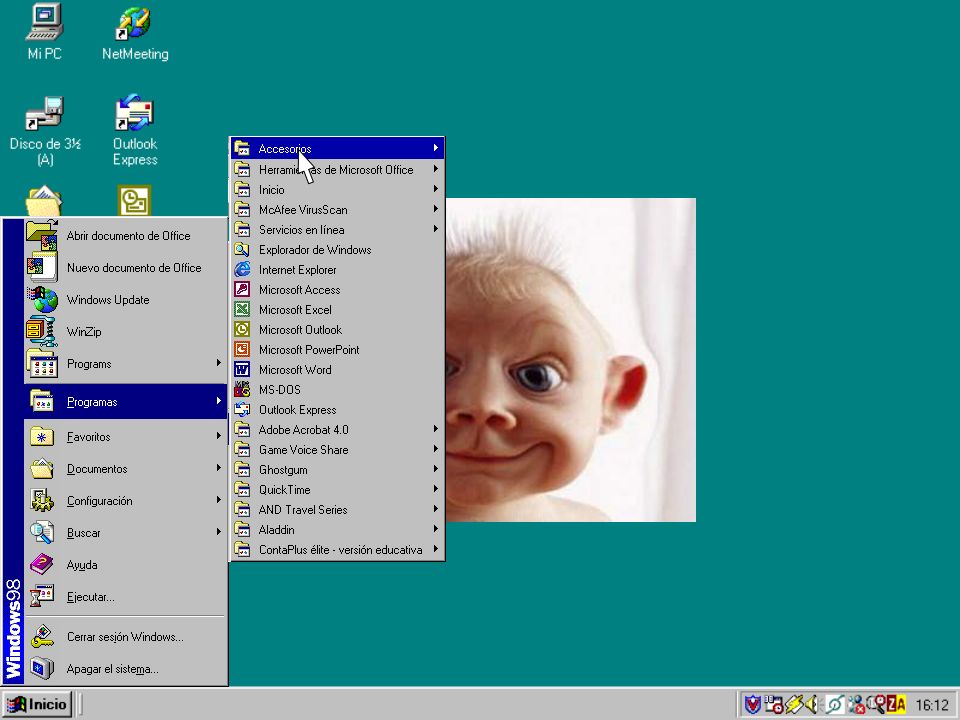
Task: Open the Documentos submenu
Action: (126, 468)
